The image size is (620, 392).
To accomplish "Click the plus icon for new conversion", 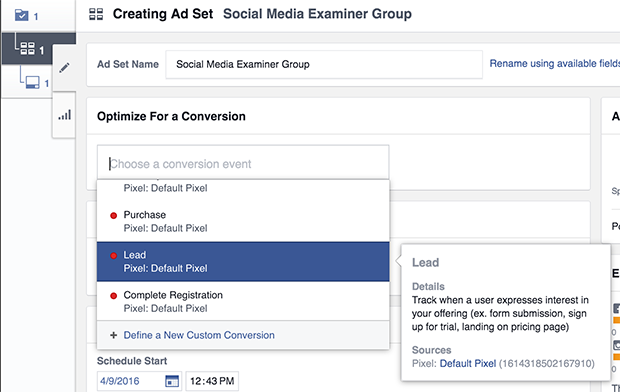I will [x=113, y=335].
